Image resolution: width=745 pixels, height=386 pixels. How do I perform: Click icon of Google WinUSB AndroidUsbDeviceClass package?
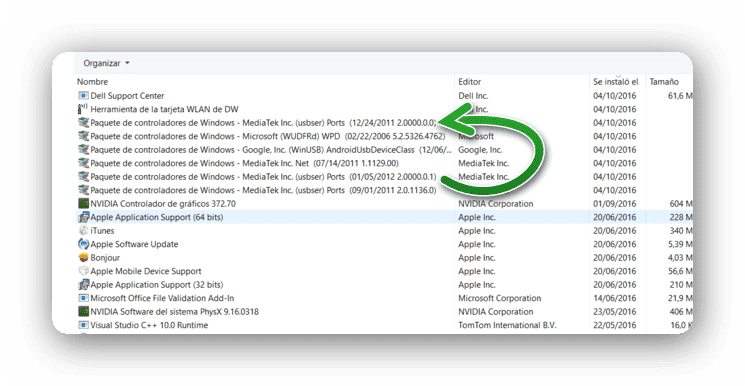coord(83,150)
